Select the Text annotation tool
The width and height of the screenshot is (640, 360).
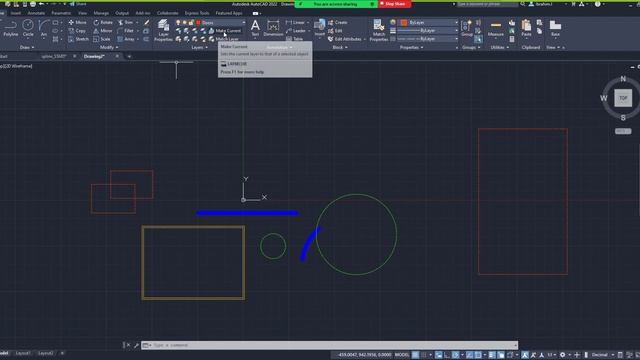(255, 29)
